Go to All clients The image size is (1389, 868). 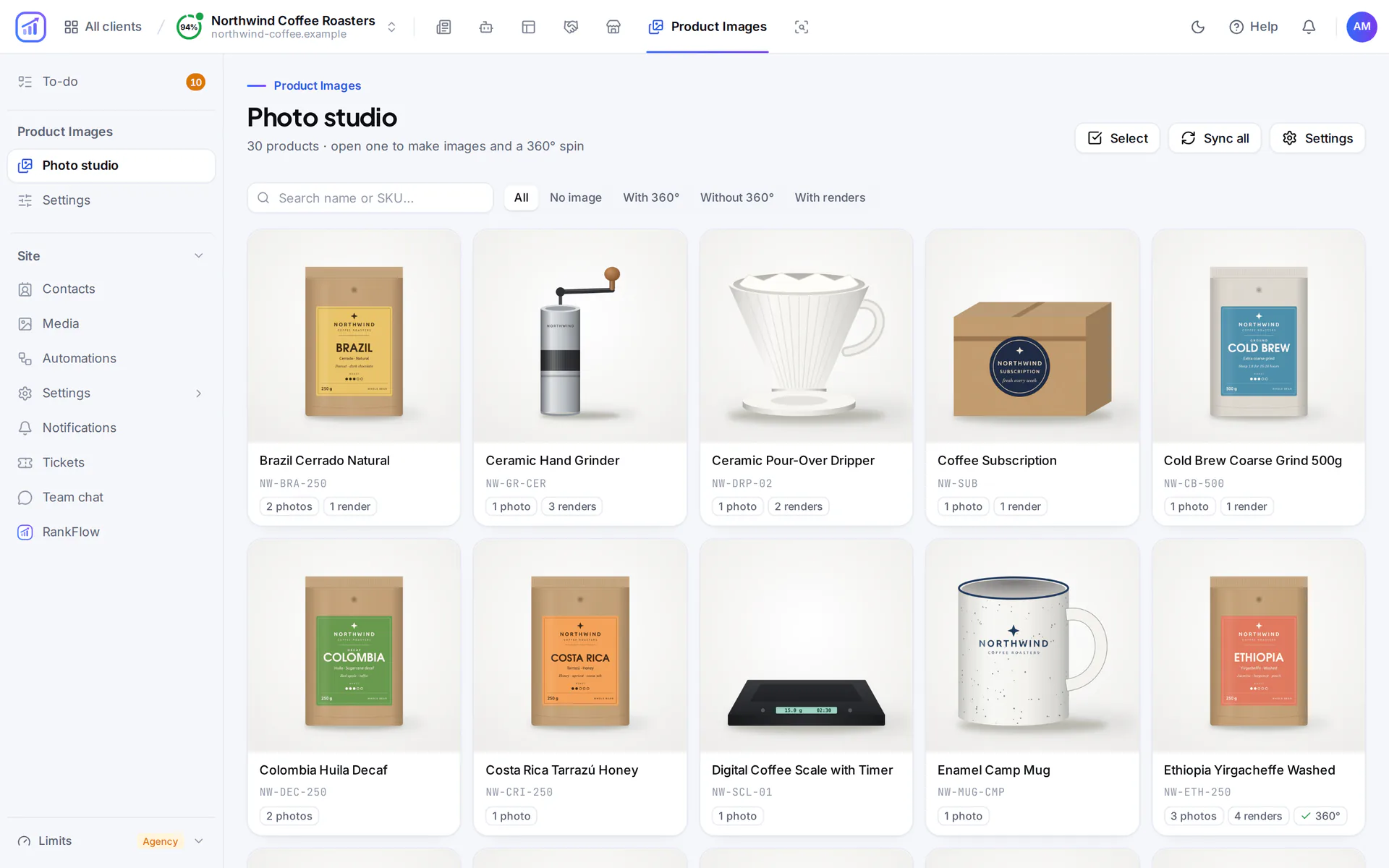tap(103, 27)
